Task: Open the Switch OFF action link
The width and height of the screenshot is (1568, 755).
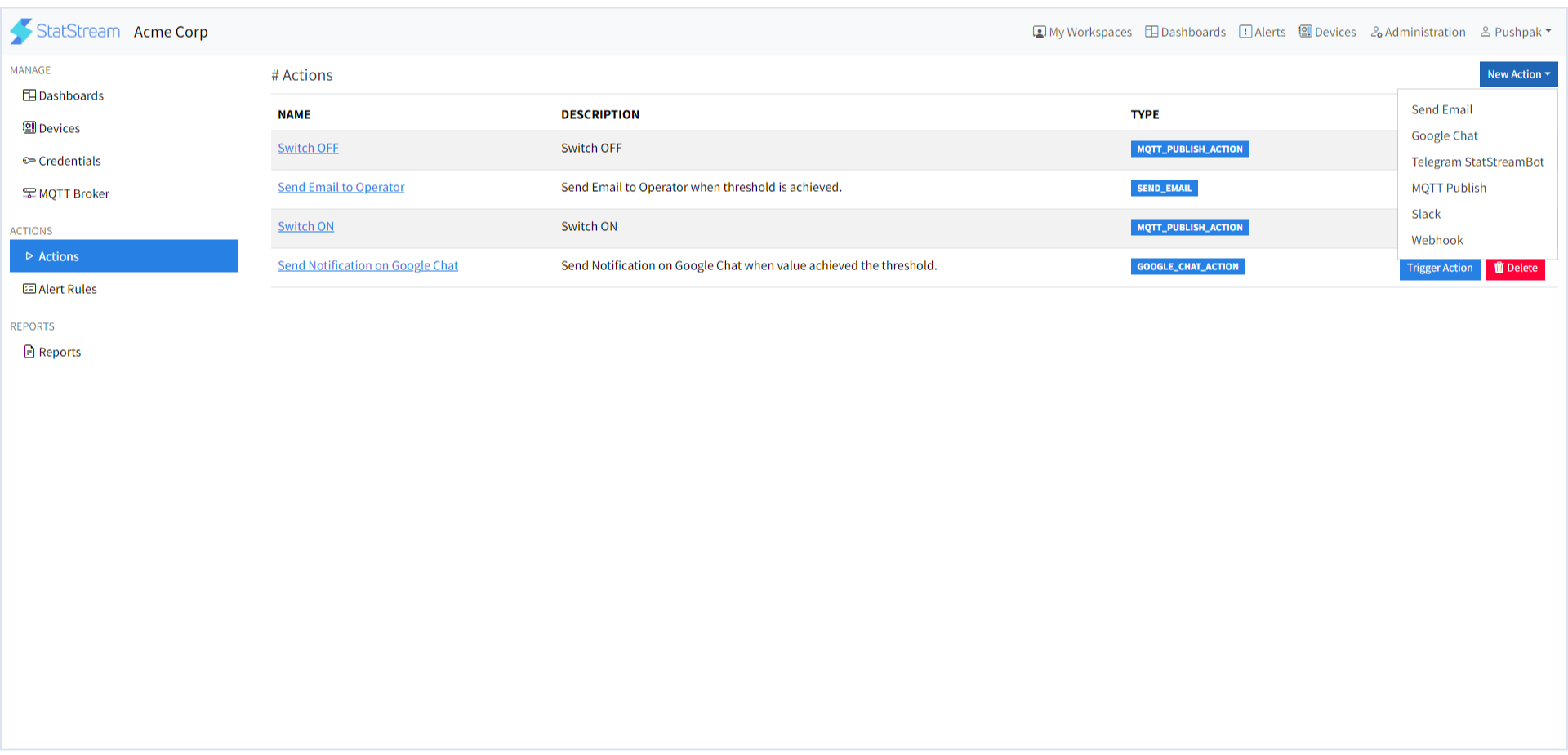Action: coord(308,148)
